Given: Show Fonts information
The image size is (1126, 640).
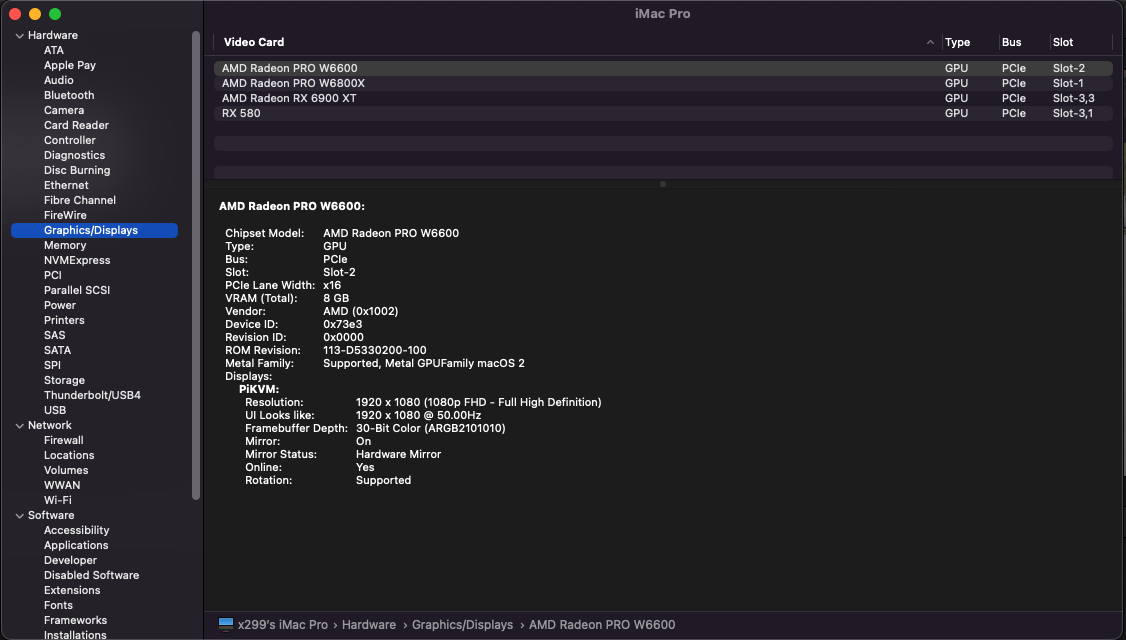Looking at the screenshot, I should click(58, 606).
